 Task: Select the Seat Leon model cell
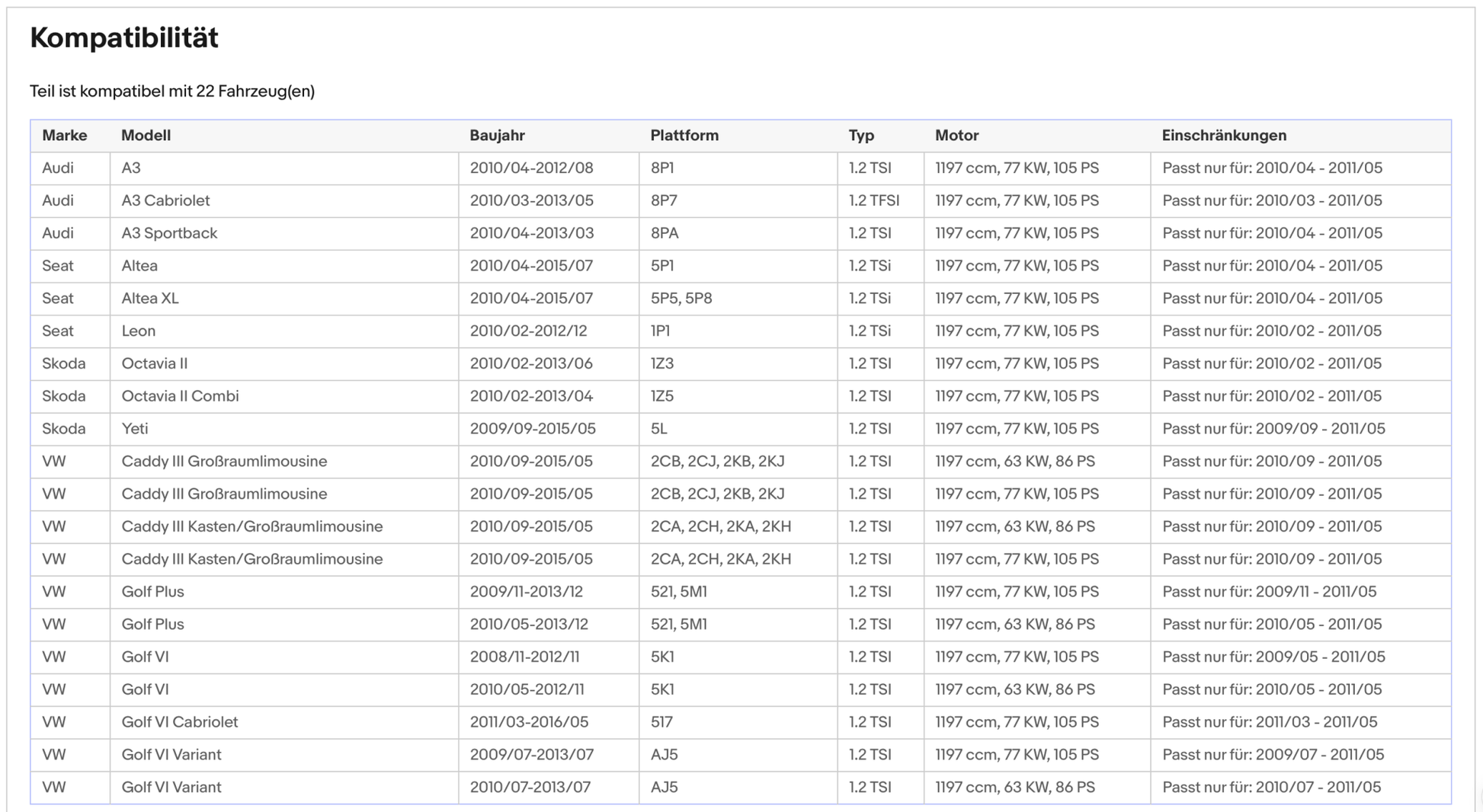(138, 331)
